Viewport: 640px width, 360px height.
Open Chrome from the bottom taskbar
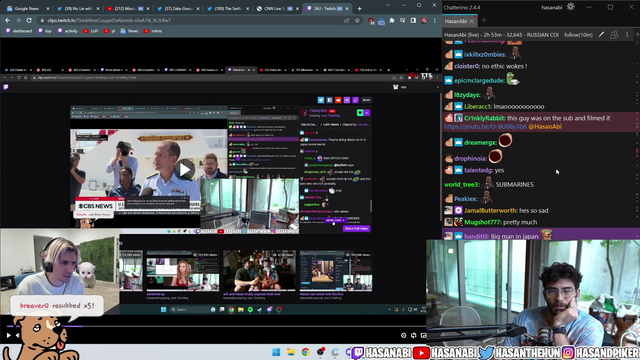tap(305, 352)
